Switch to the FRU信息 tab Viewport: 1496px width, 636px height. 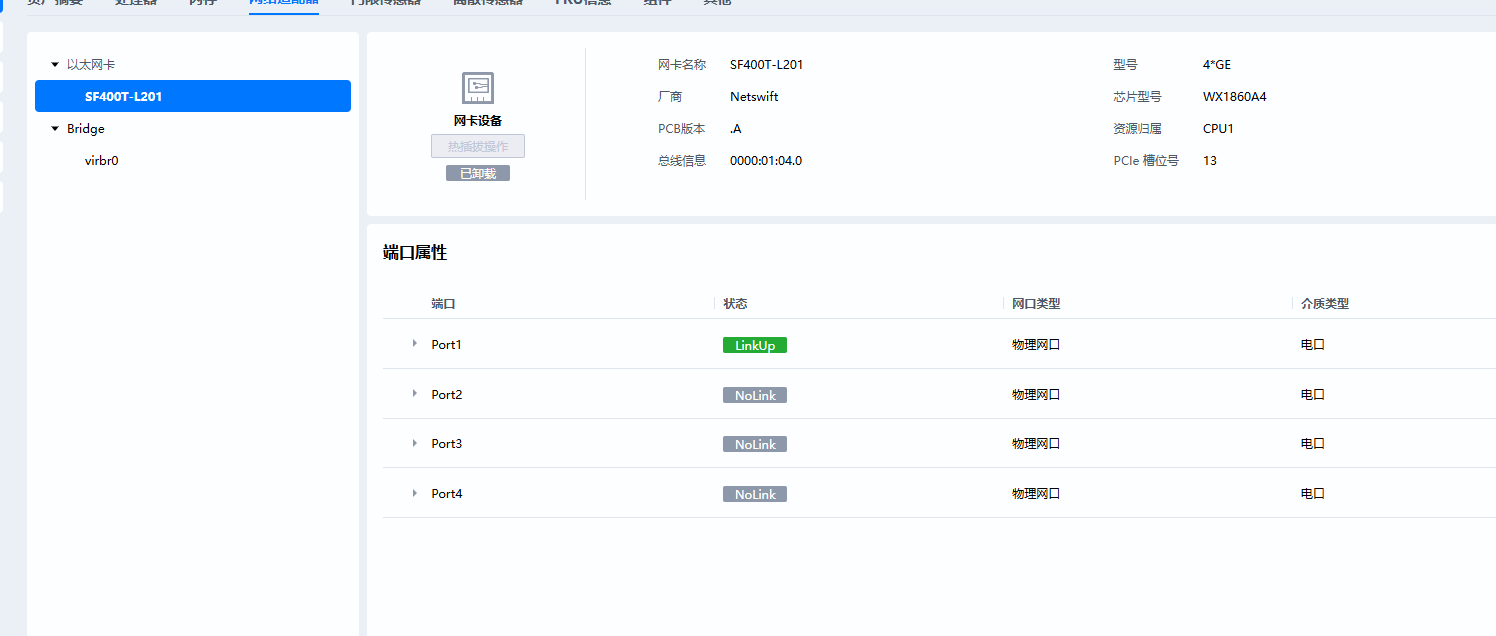pyautogui.click(x=583, y=3)
